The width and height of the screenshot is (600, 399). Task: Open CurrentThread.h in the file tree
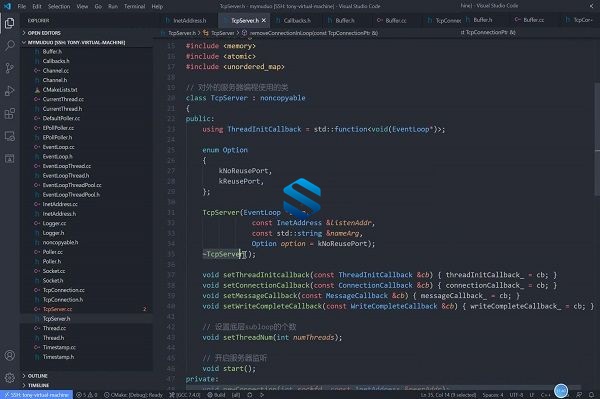click(87, 109)
